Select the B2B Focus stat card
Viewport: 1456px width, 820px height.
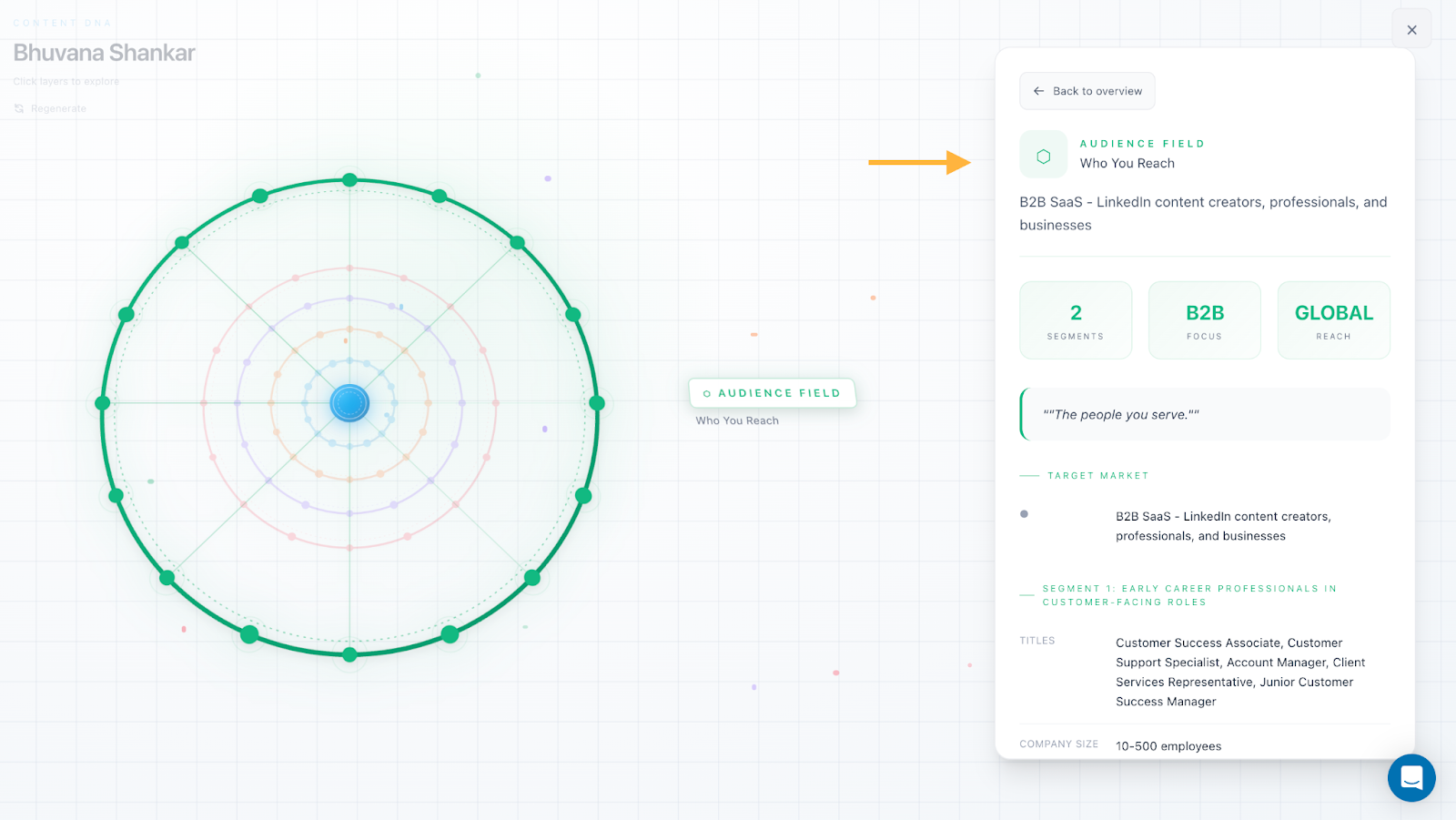point(1205,320)
